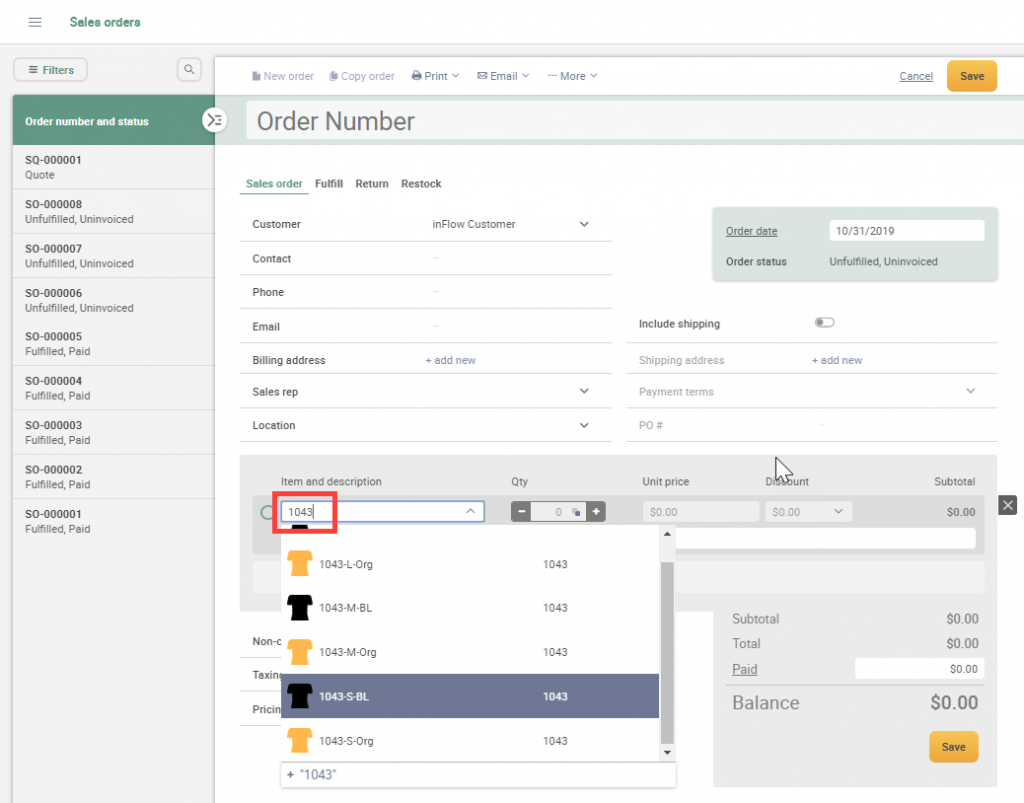1024x803 pixels.
Task: Switch to the Return tab
Action: coord(372,184)
